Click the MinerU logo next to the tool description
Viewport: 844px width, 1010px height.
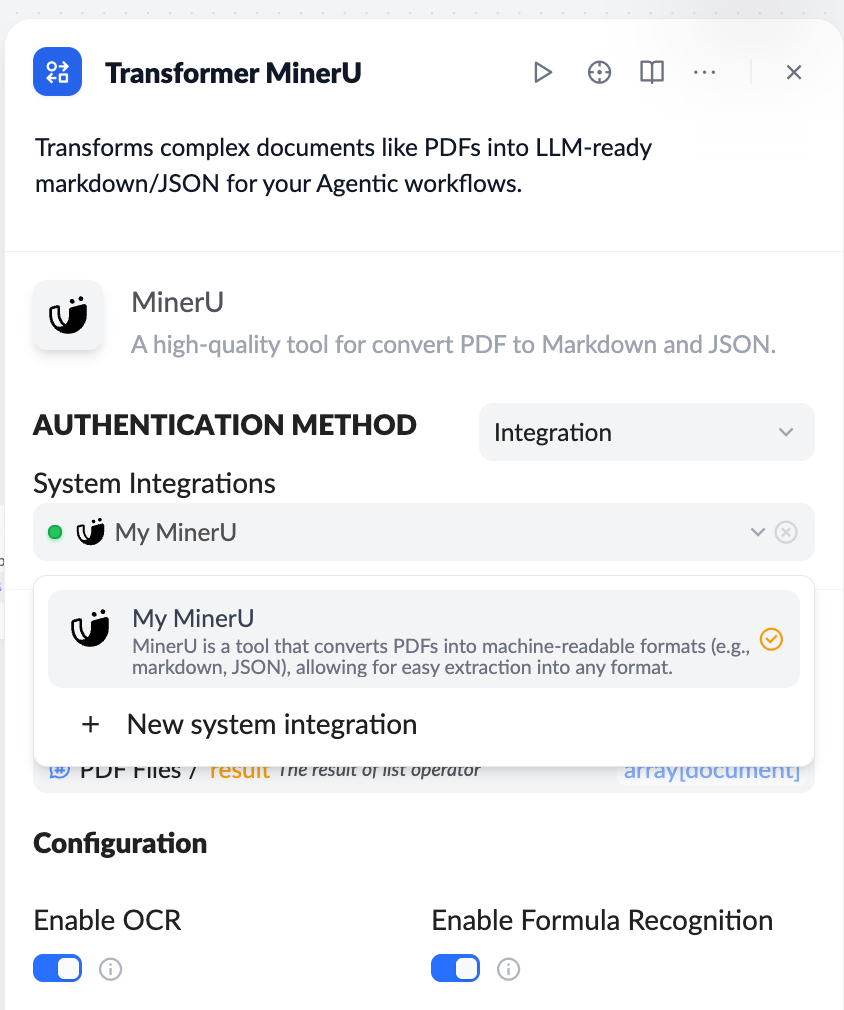tap(68, 315)
